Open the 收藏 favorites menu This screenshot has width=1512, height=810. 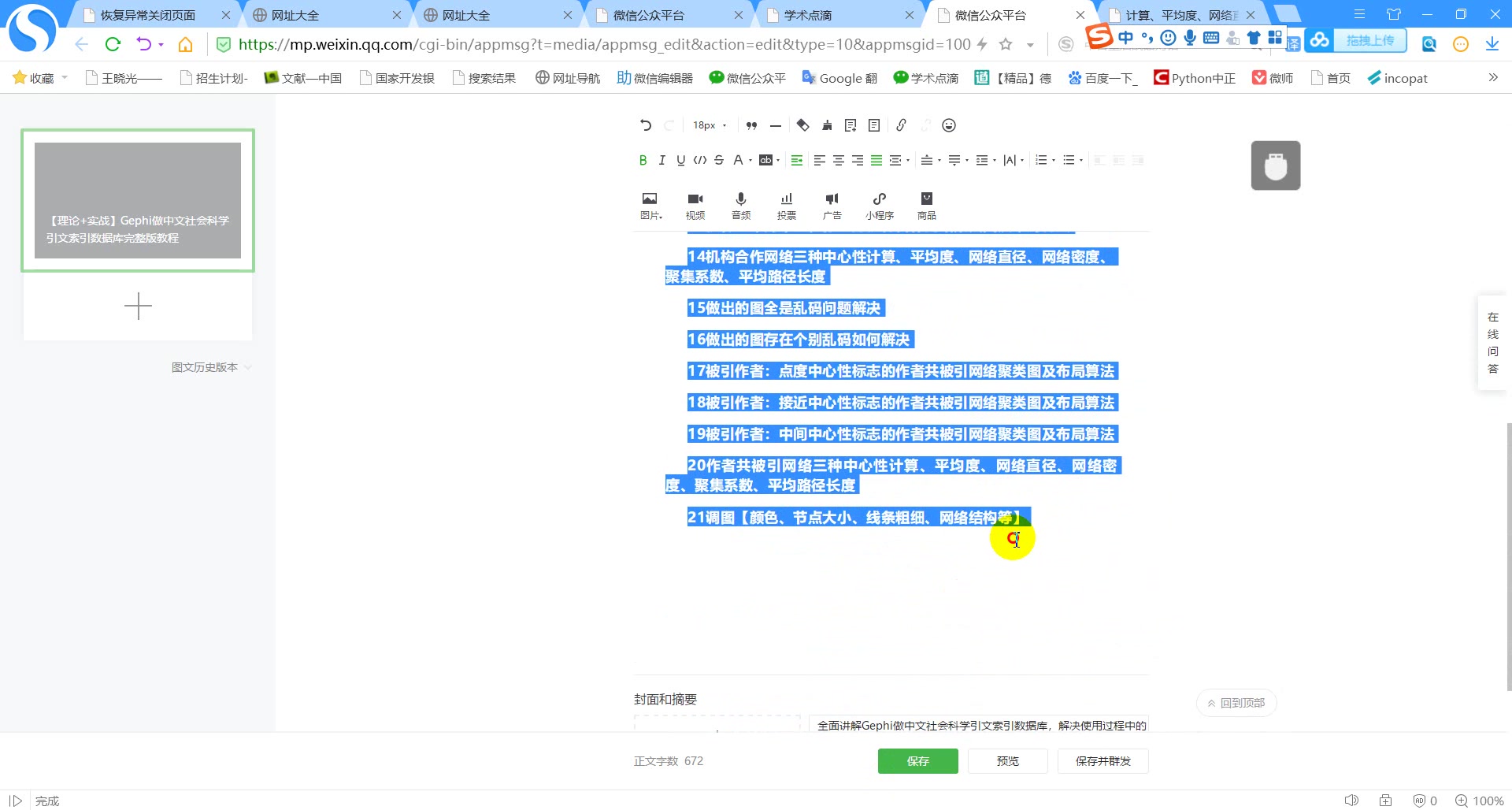(40, 78)
